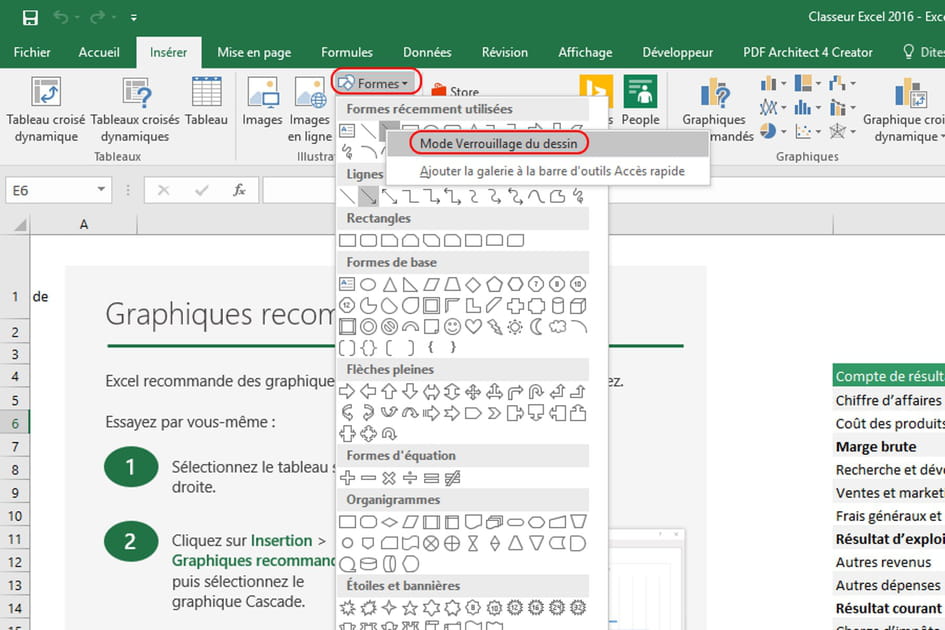The width and height of the screenshot is (945, 630).
Task: Select the smiley face shape
Action: 453,326
